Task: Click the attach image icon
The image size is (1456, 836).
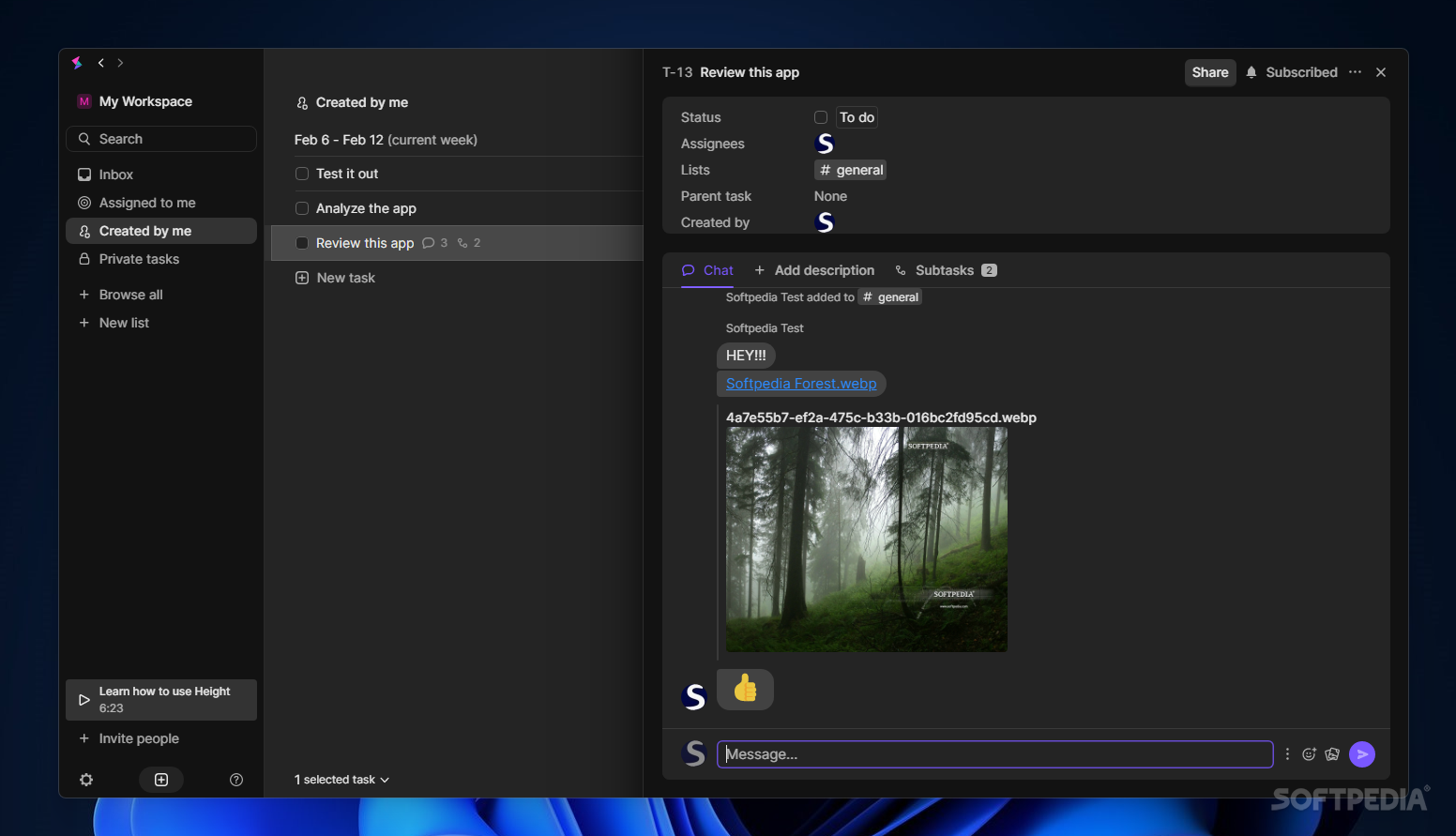Action: 1332,754
